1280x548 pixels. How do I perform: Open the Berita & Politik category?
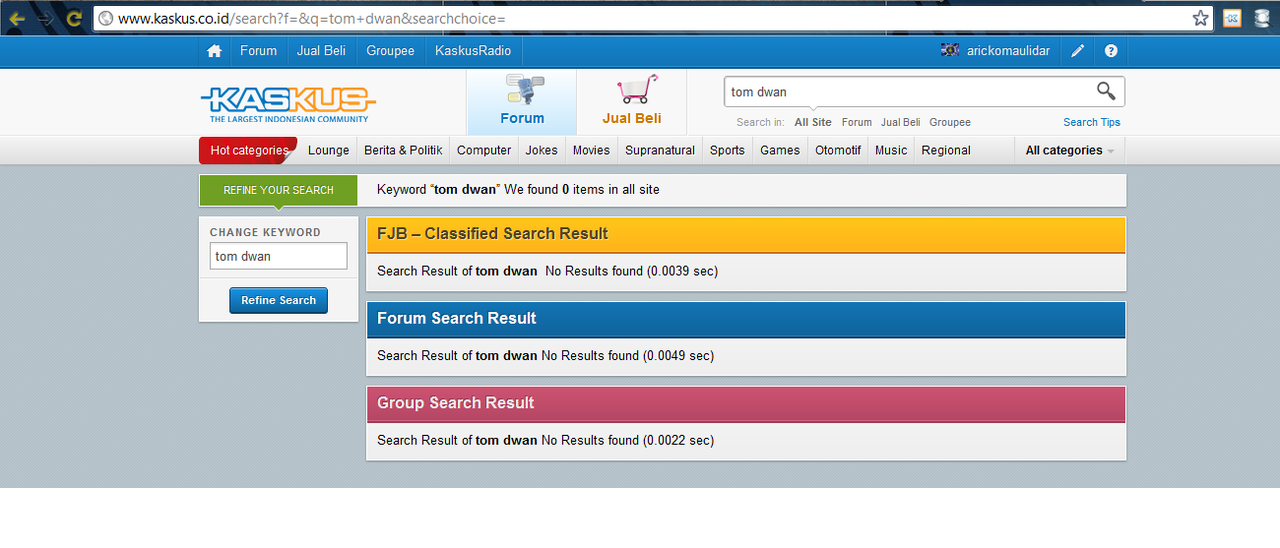pyautogui.click(x=403, y=150)
